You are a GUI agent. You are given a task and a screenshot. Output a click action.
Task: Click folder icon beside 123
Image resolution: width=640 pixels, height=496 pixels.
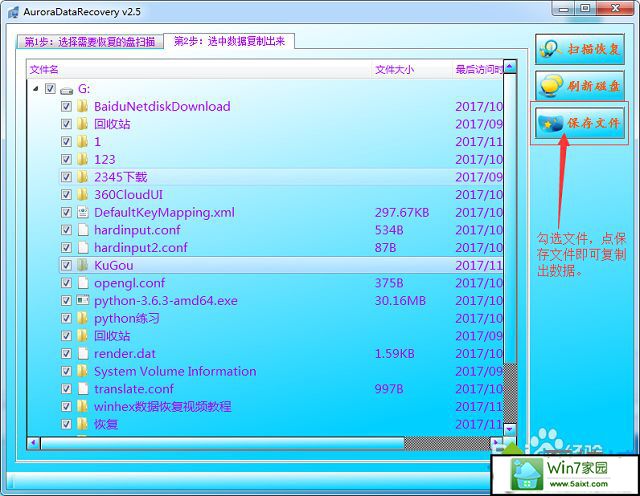click(x=82, y=159)
